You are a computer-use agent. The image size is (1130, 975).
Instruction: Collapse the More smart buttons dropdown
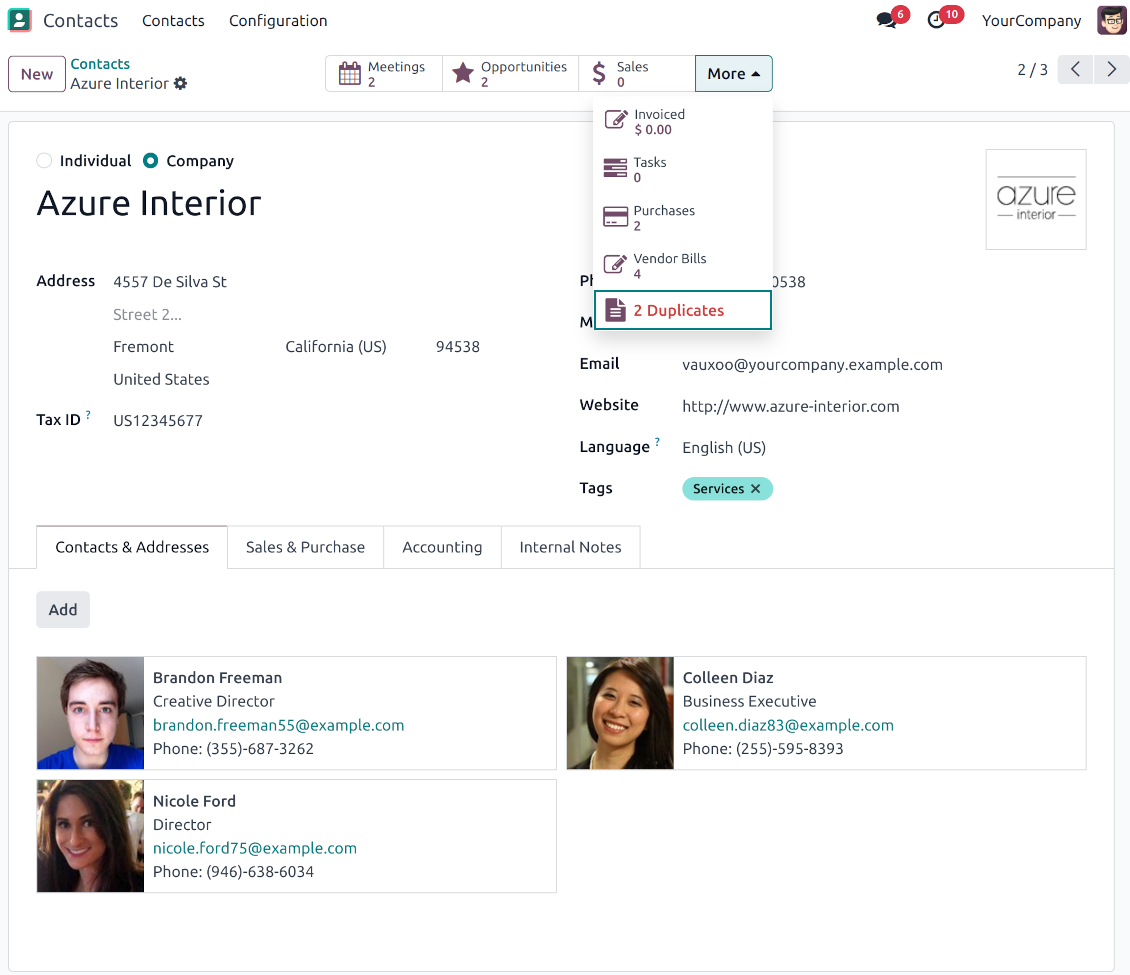click(x=733, y=73)
